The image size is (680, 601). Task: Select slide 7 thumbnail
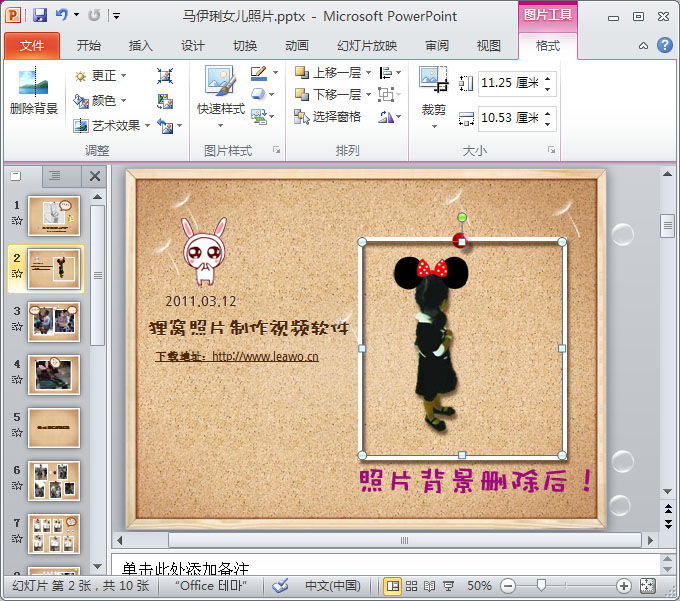pyautogui.click(x=54, y=534)
